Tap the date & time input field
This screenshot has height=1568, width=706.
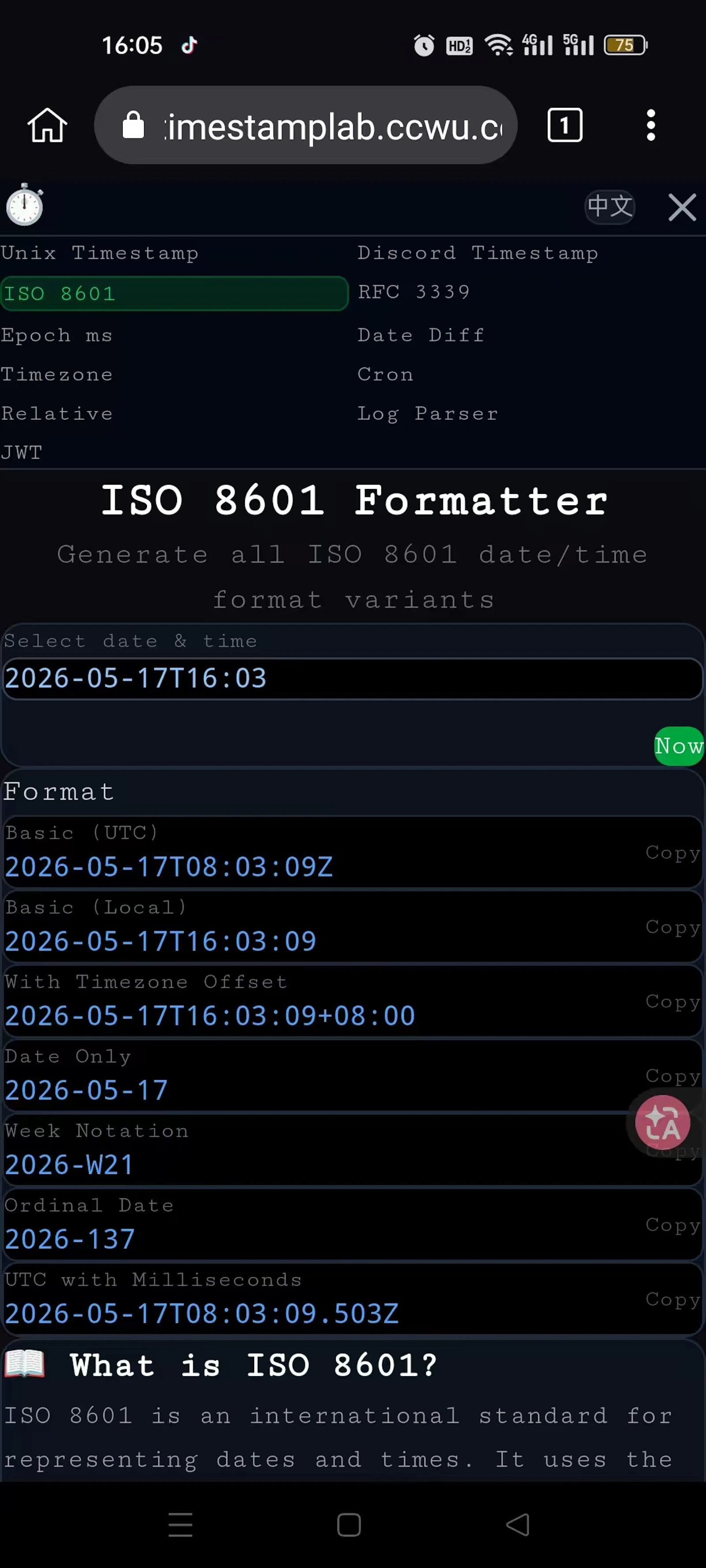[353, 679]
